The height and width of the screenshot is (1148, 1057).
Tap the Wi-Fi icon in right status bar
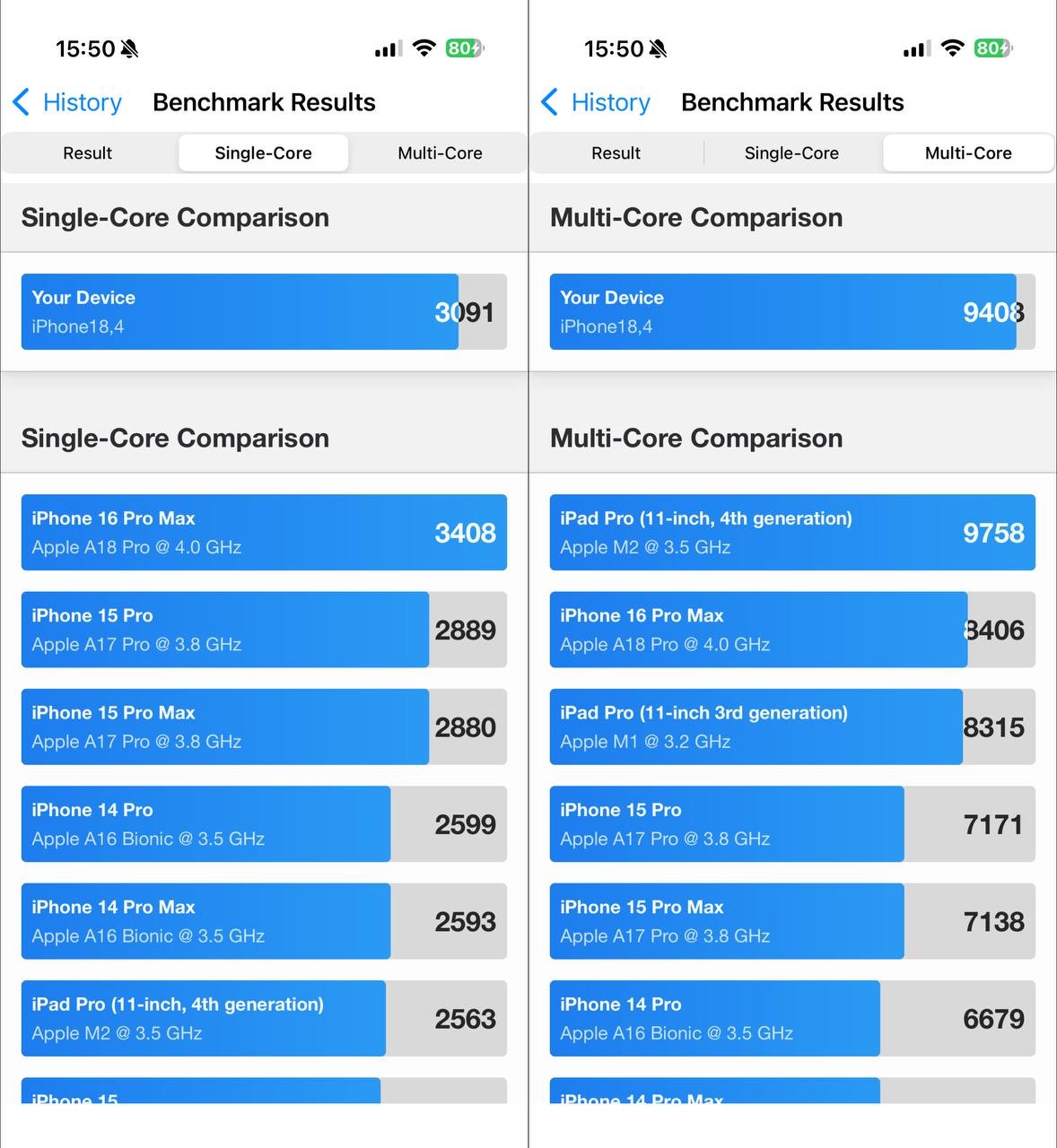coord(952,48)
